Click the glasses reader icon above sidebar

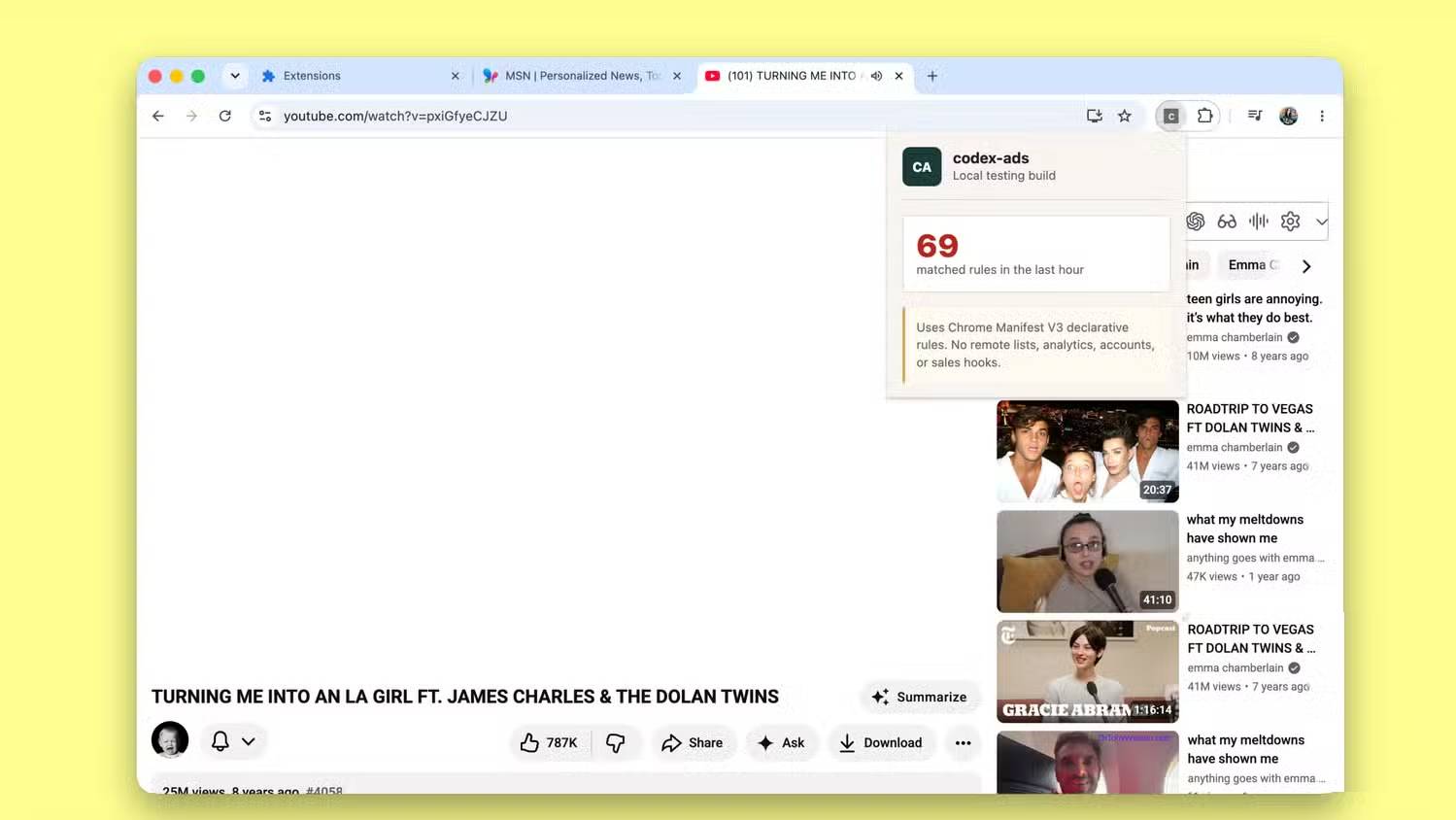1227,222
